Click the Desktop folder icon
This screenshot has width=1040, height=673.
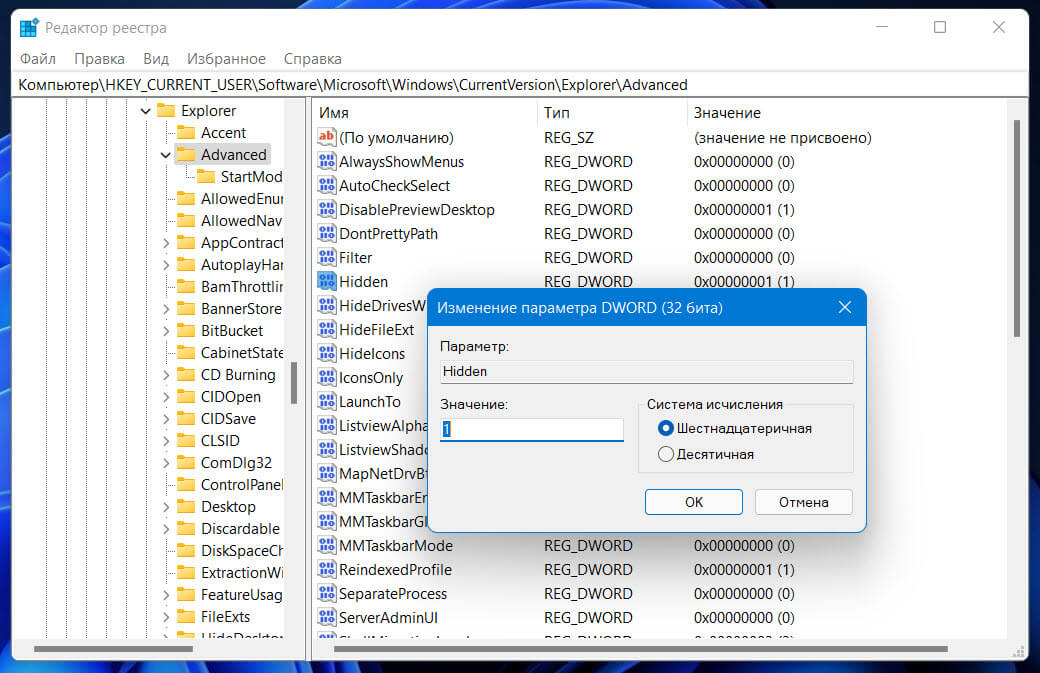coord(186,507)
